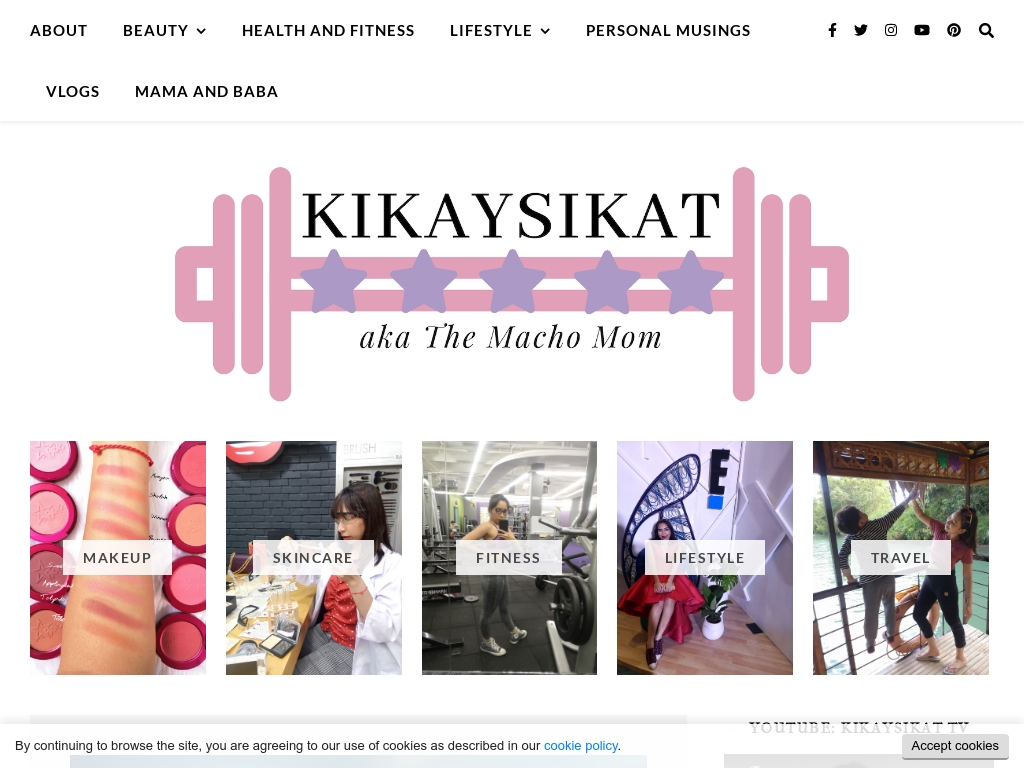The height and width of the screenshot is (768, 1024).
Task: Click the Accept cookies button
Action: click(955, 746)
